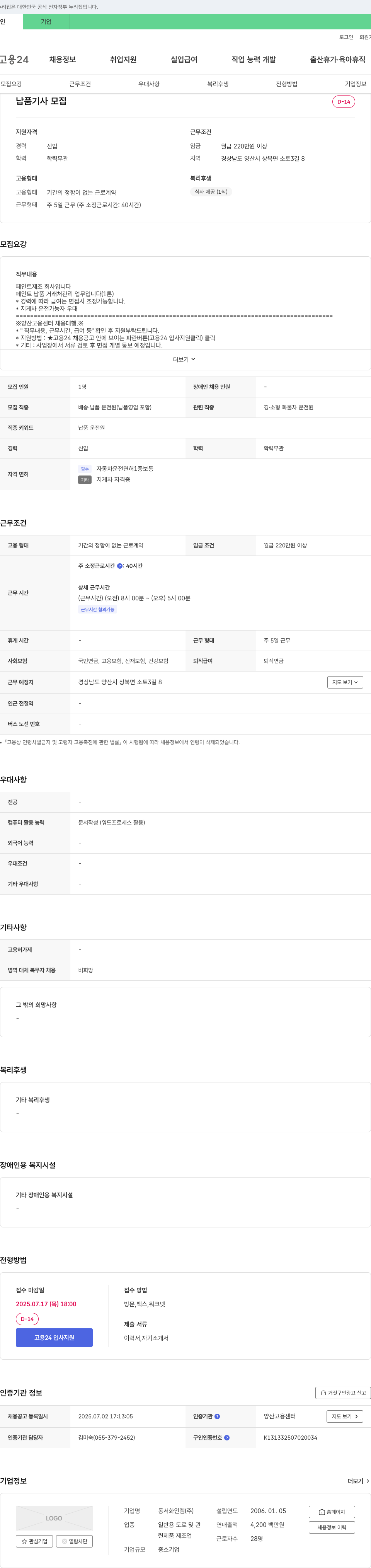Open 출산휴가·육아휴직 main menu
371x1568 pixels.
(337, 60)
